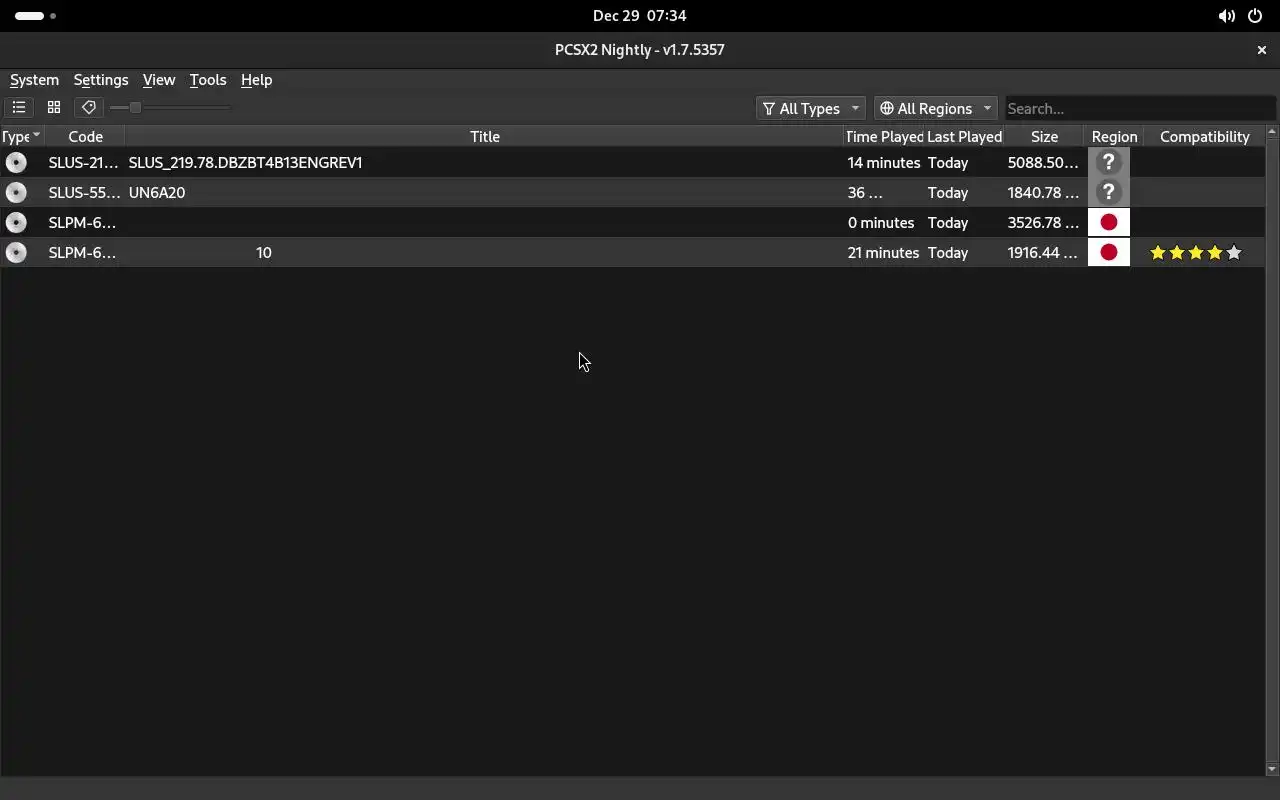Click disc icon of SLUS-55 row

pos(16,192)
